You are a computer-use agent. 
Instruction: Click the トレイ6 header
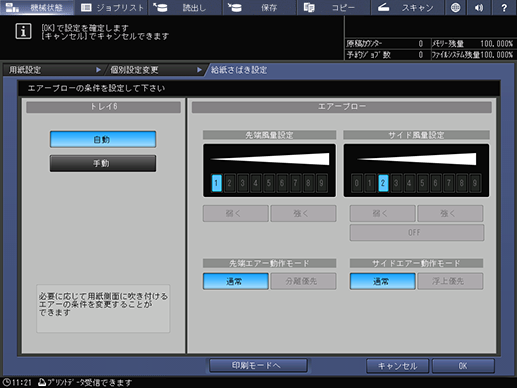click(103, 107)
